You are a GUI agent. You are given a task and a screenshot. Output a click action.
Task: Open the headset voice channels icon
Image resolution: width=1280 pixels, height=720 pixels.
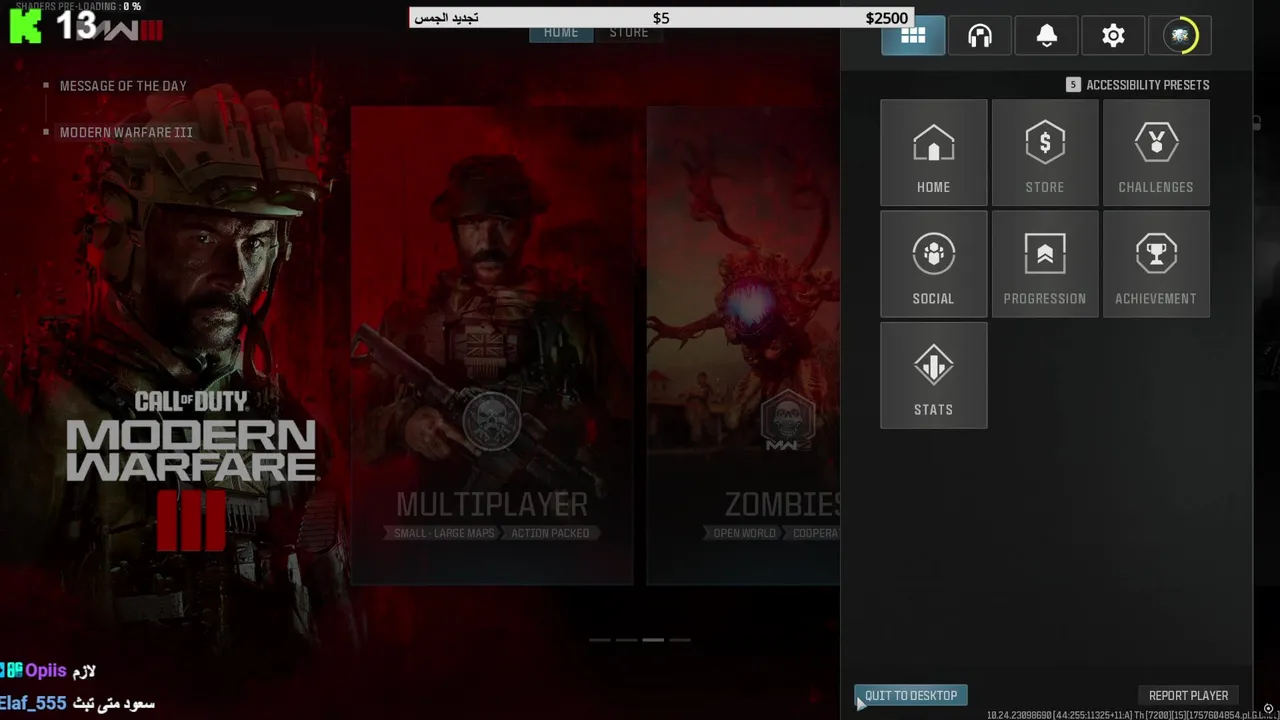tap(980, 36)
